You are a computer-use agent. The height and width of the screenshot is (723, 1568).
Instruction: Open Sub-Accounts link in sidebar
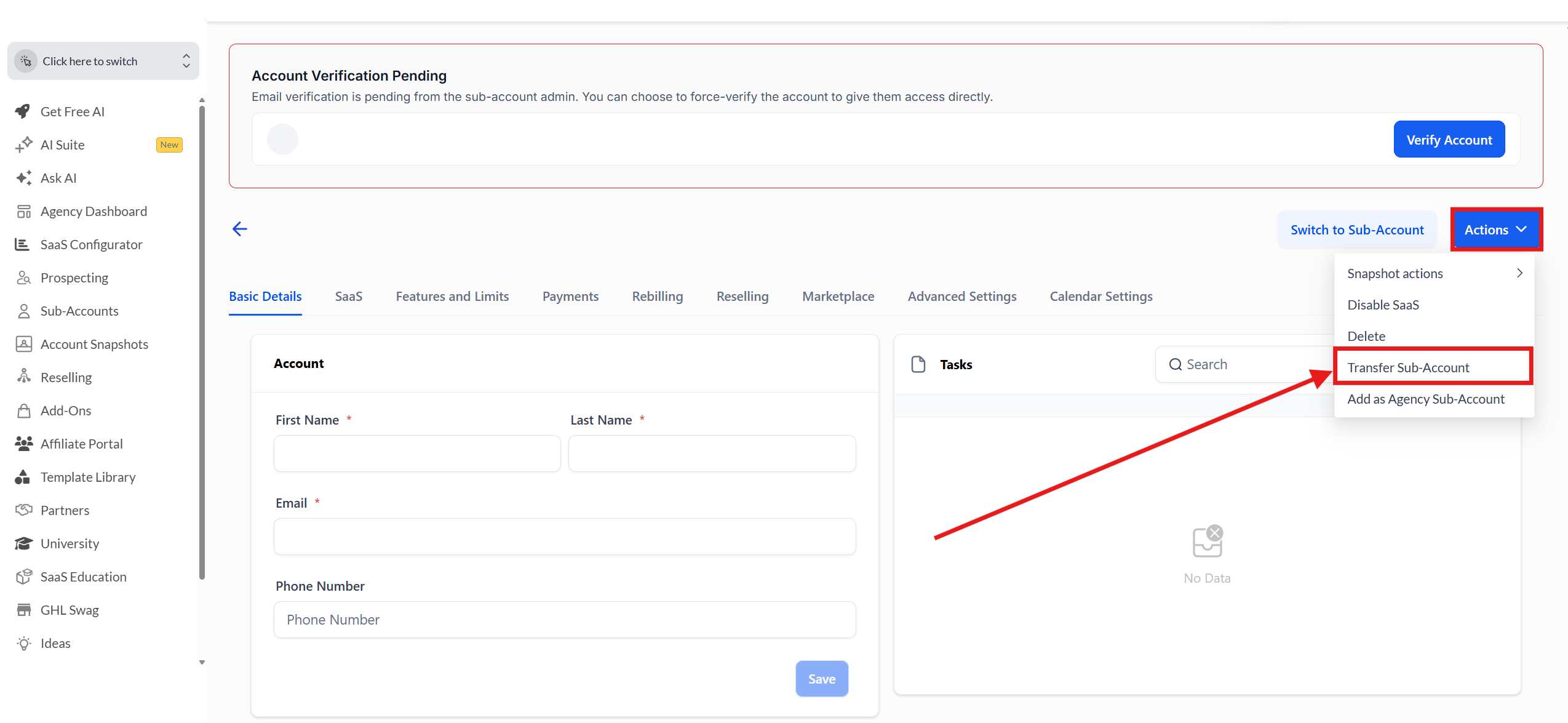click(x=79, y=311)
